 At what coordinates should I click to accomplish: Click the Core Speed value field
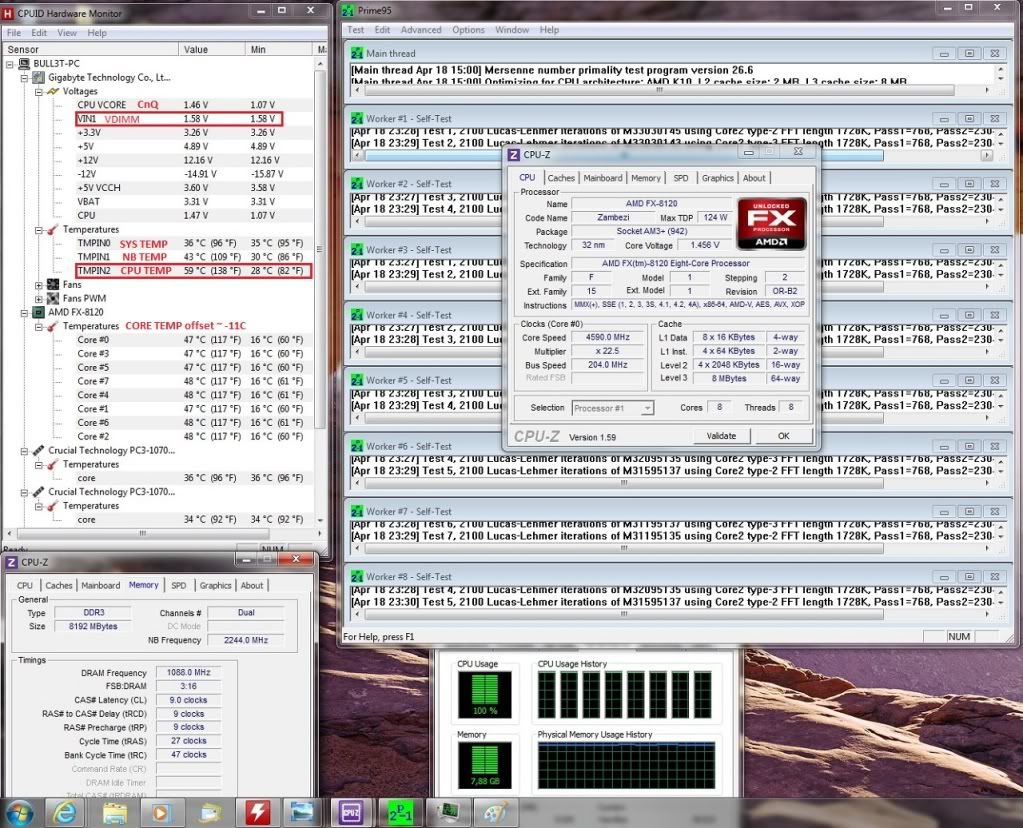(x=607, y=337)
